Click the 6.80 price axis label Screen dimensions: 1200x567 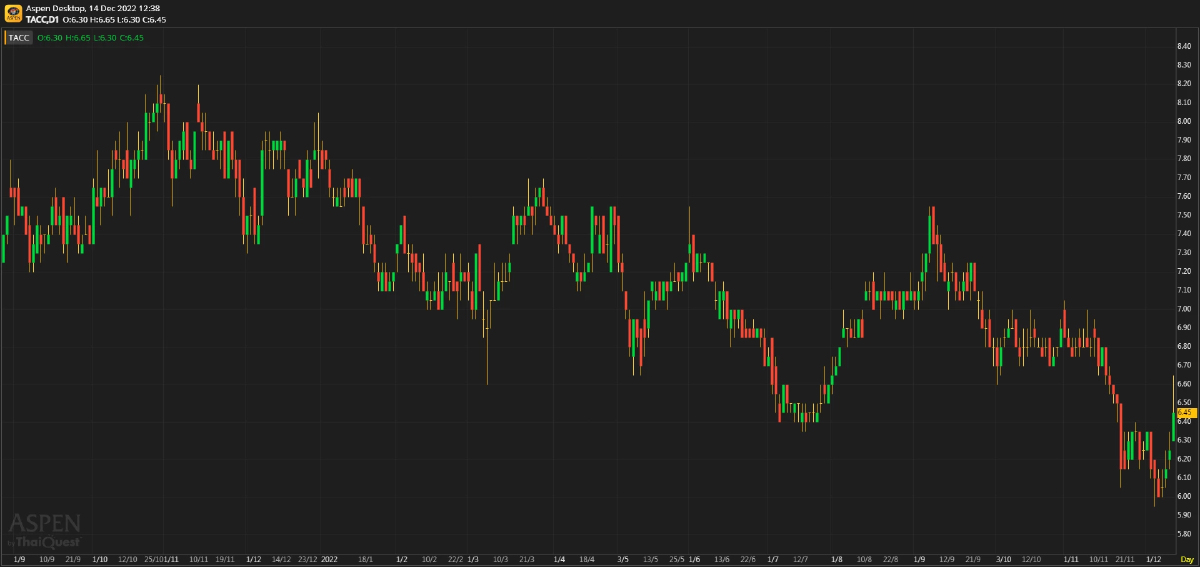click(x=1185, y=346)
